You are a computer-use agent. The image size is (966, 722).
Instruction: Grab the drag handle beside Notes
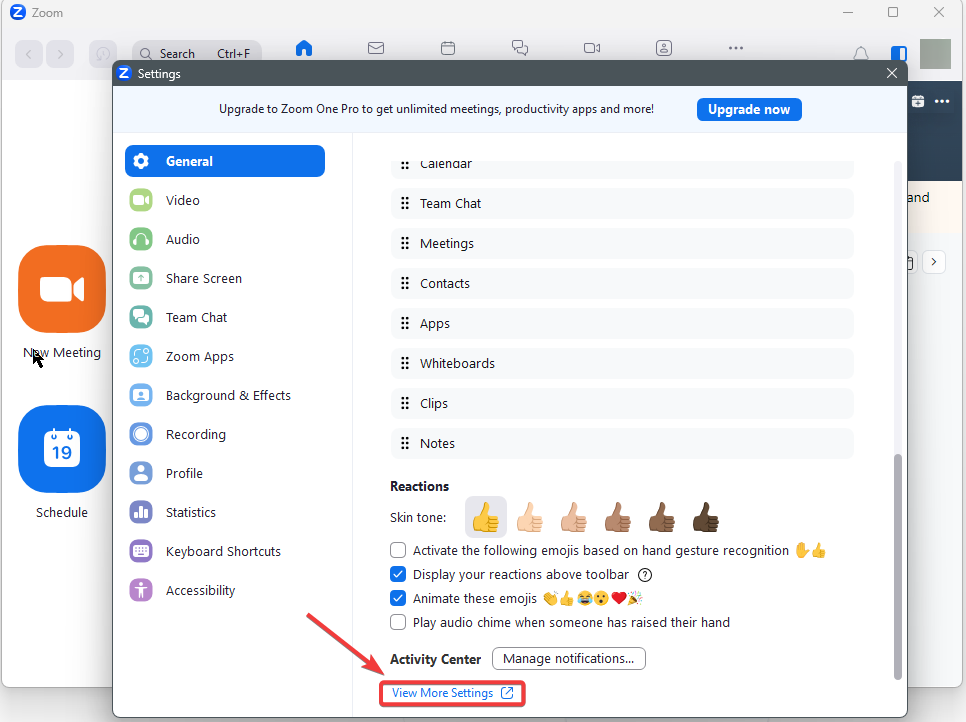405,444
